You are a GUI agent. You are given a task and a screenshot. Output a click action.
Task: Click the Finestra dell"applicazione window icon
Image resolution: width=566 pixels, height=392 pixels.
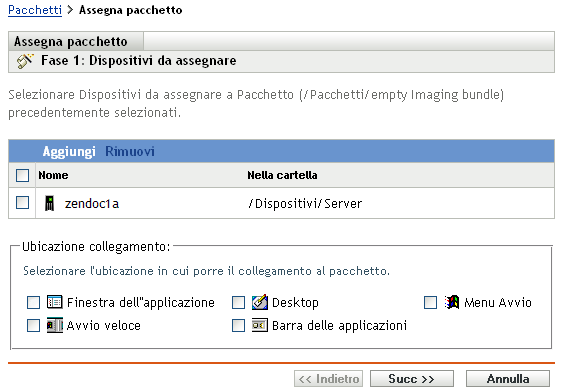point(55,302)
